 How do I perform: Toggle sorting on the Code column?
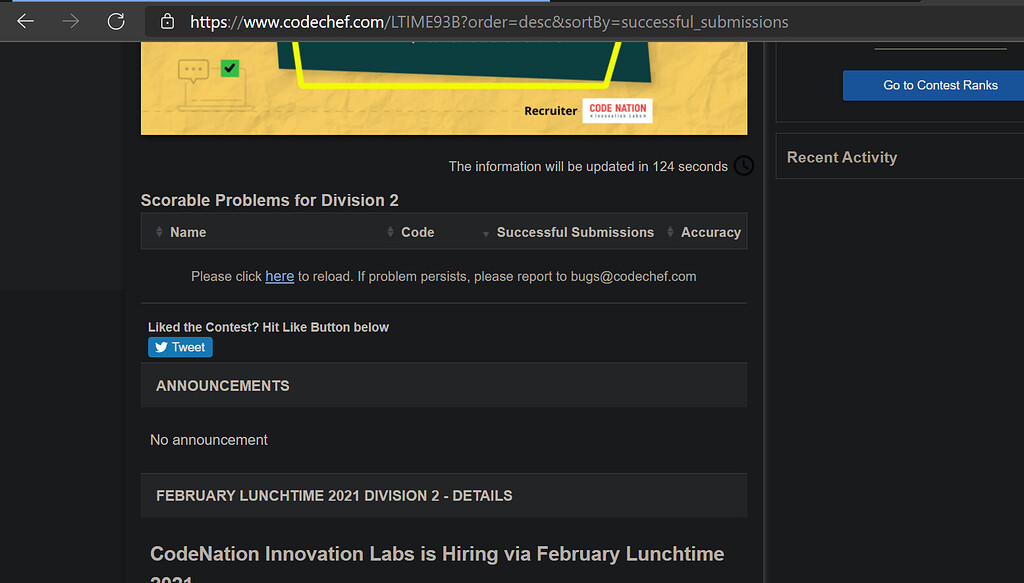(x=390, y=231)
